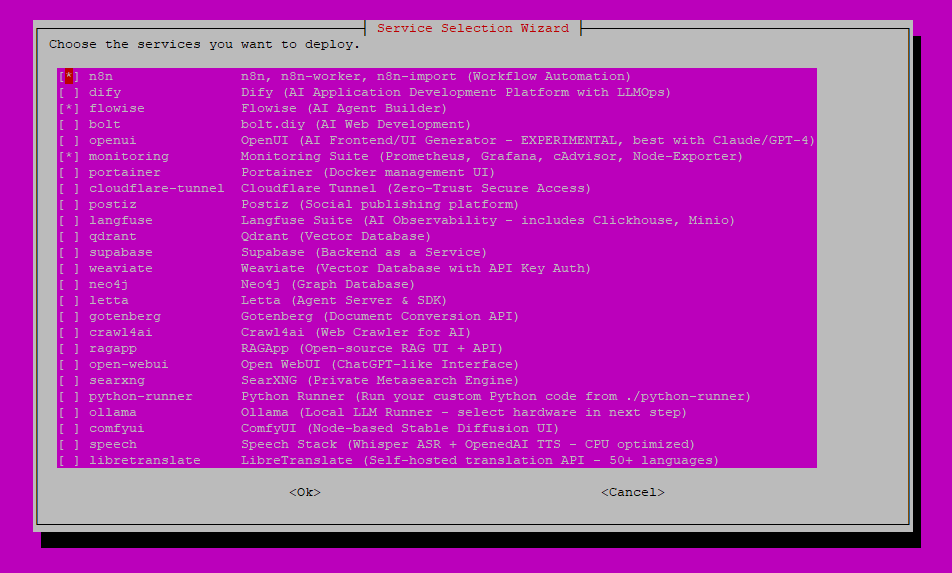Uncheck the n8n service checkbox
Image resolution: width=952 pixels, height=573 pixels.
pyautogui.click(x=69, y=76)
